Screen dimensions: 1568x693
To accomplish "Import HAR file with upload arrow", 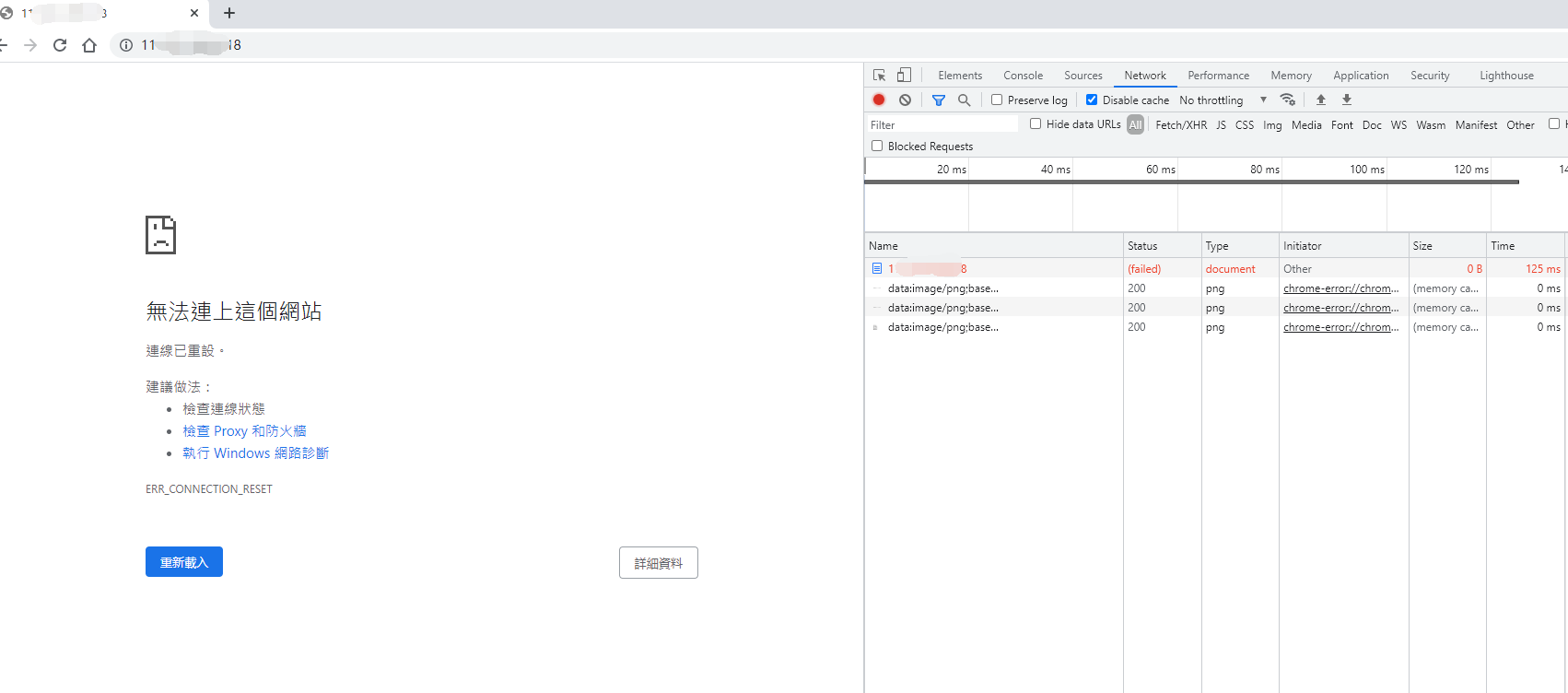I will pos(1320,100).
